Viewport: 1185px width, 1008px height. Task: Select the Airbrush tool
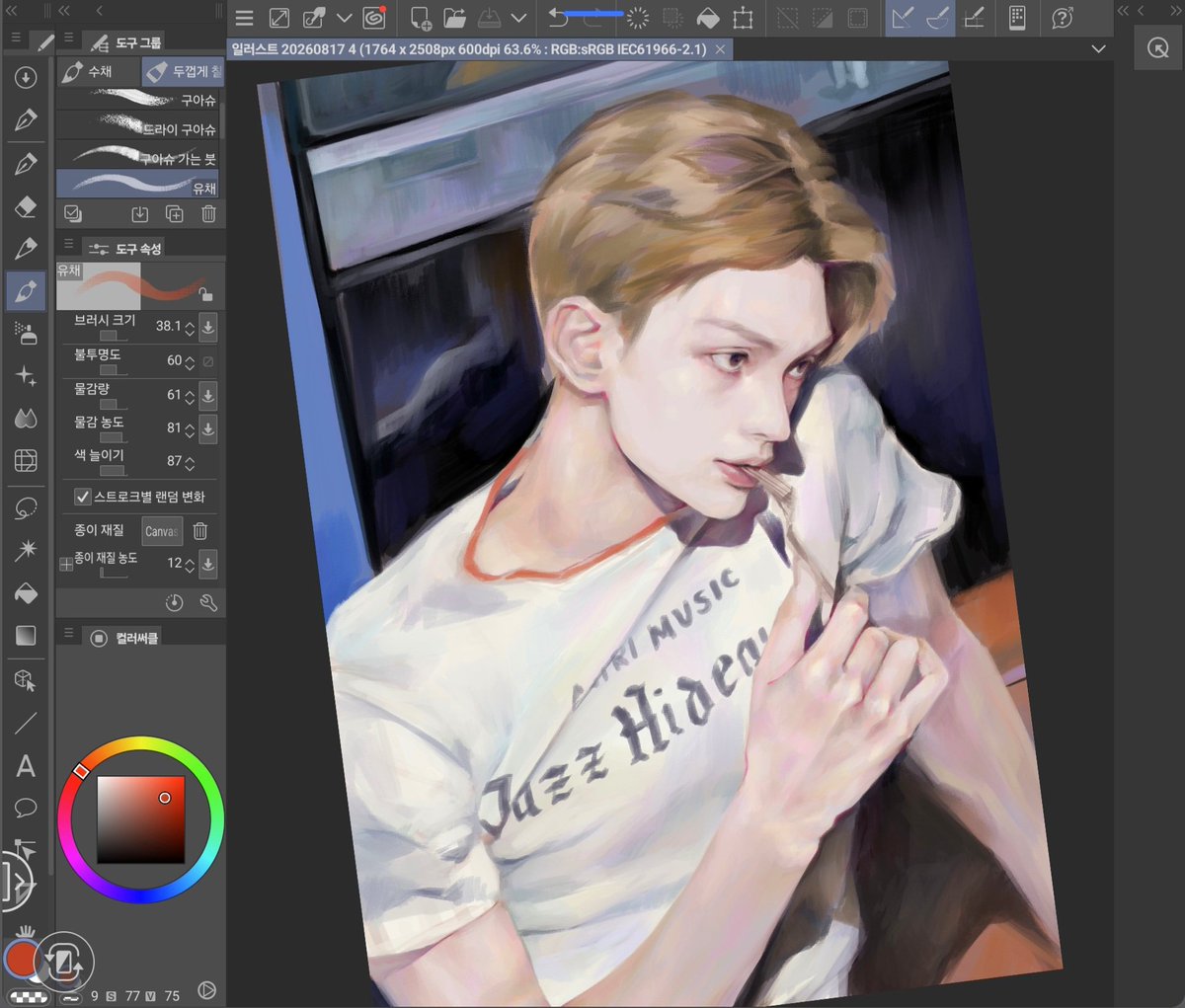click(x=26, y=334)
